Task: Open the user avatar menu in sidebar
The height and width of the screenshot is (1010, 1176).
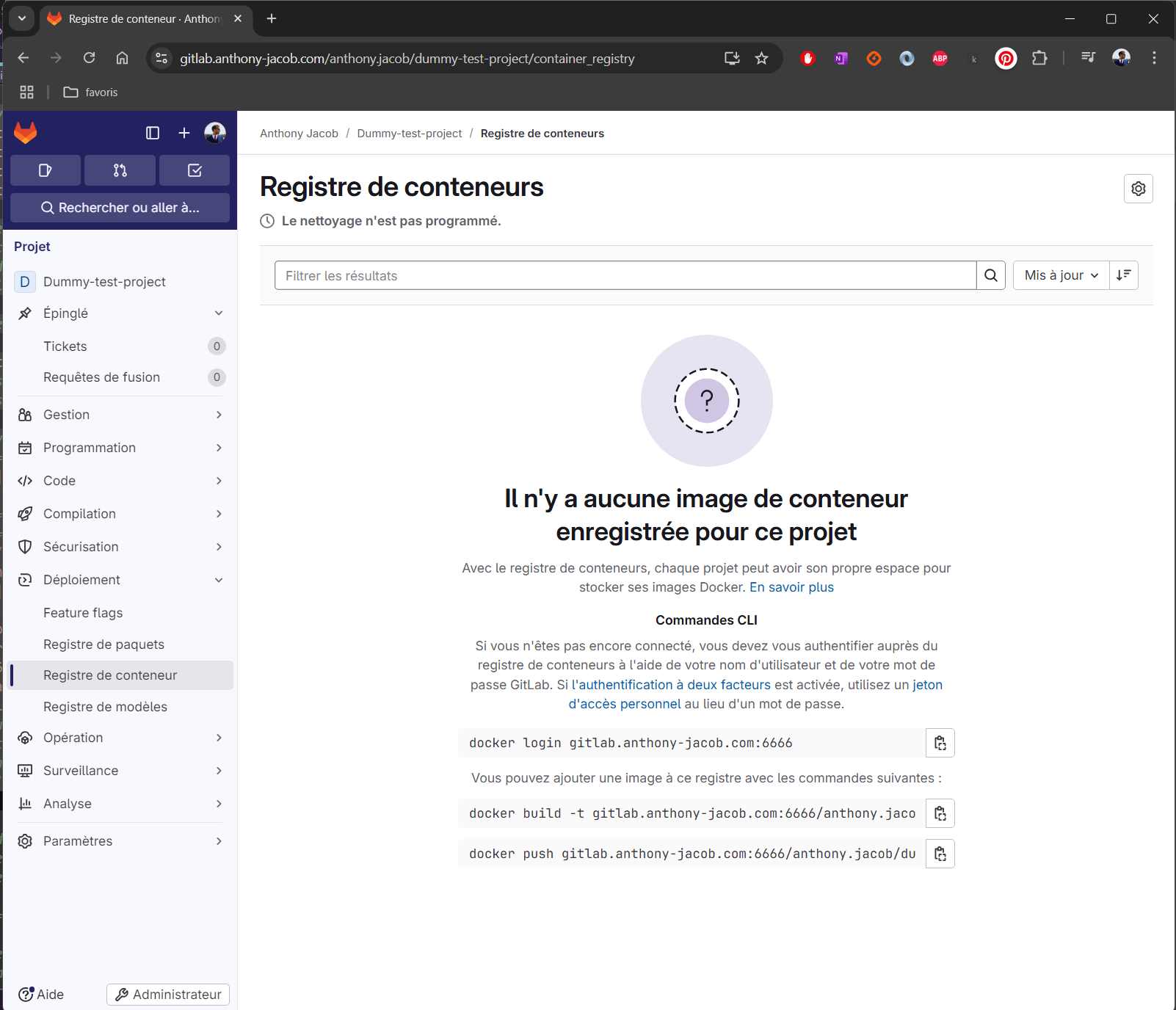Action: [x=215, y=133]
